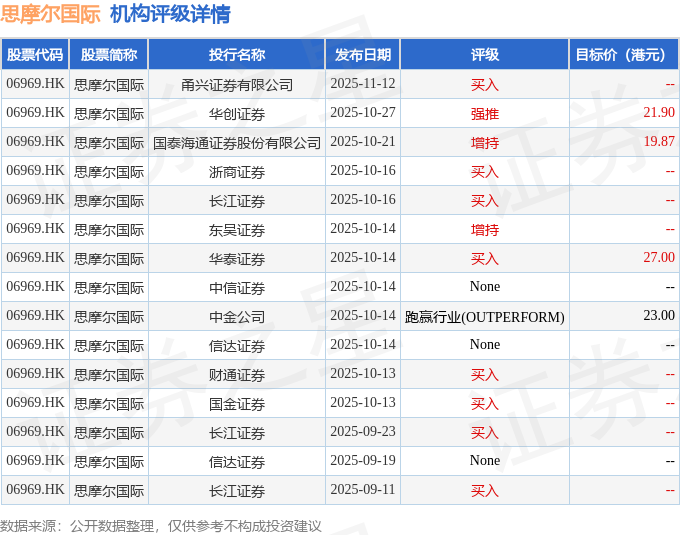Click the 发布日期 column header
This screenshot has width=680, height=535.
363,55
